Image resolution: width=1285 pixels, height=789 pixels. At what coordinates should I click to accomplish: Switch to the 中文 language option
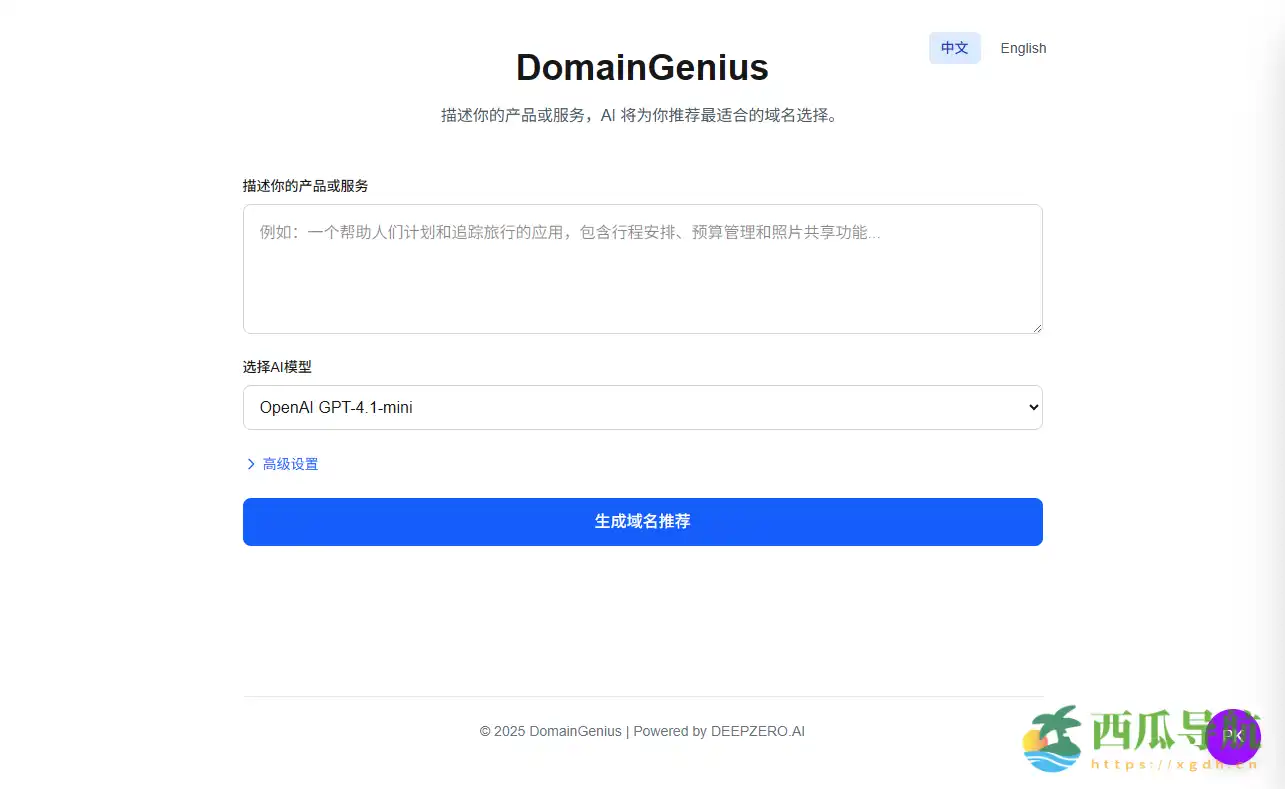tap(954, 48)
